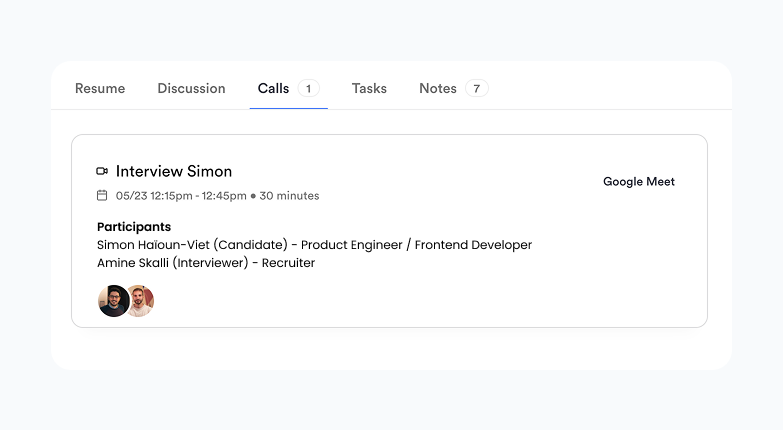Switch to the Discussion tab
This screenshot has height=430, width=783.
[x=191, y=89]
